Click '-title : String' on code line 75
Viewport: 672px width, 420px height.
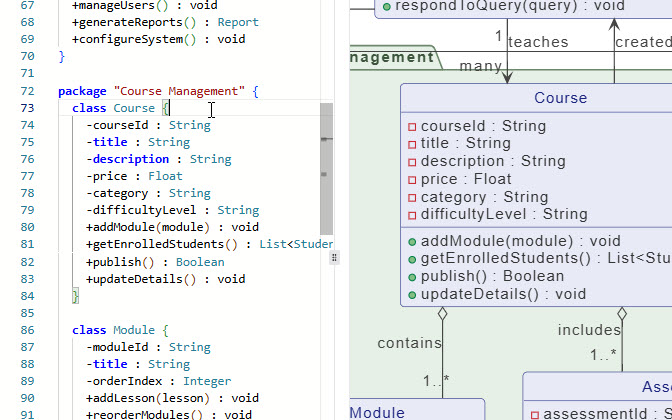pyautogui.click(x=138, y=142)
